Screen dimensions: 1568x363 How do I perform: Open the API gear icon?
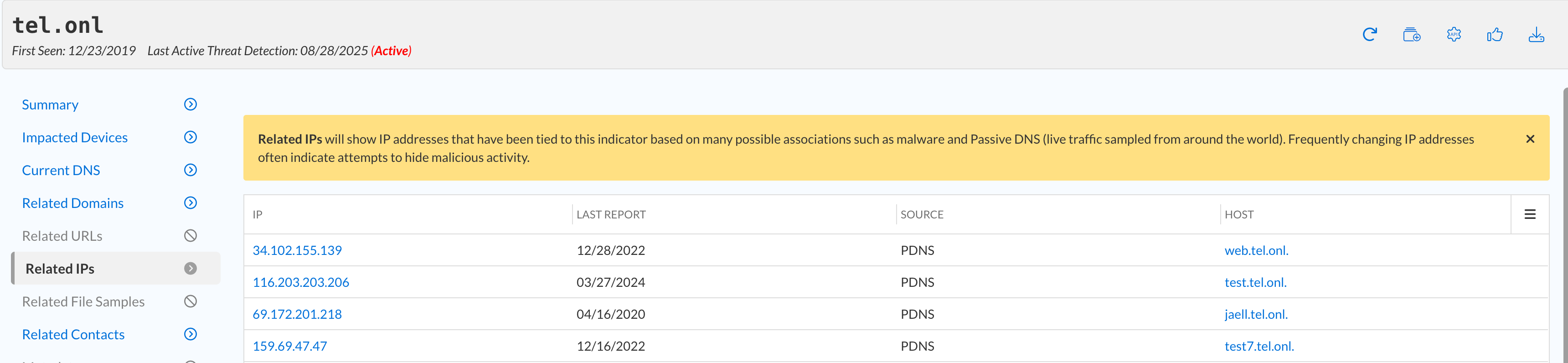pyautogui.click(x=1454, y=35)
